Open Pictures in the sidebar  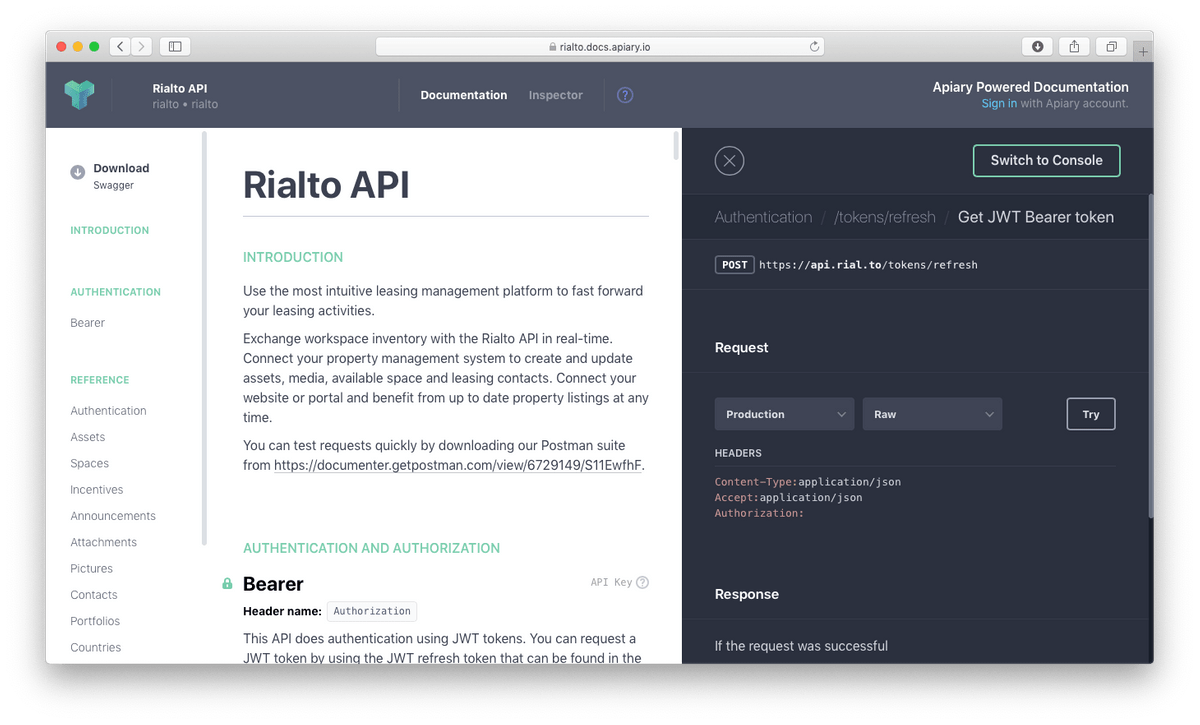tap(92, 568)
